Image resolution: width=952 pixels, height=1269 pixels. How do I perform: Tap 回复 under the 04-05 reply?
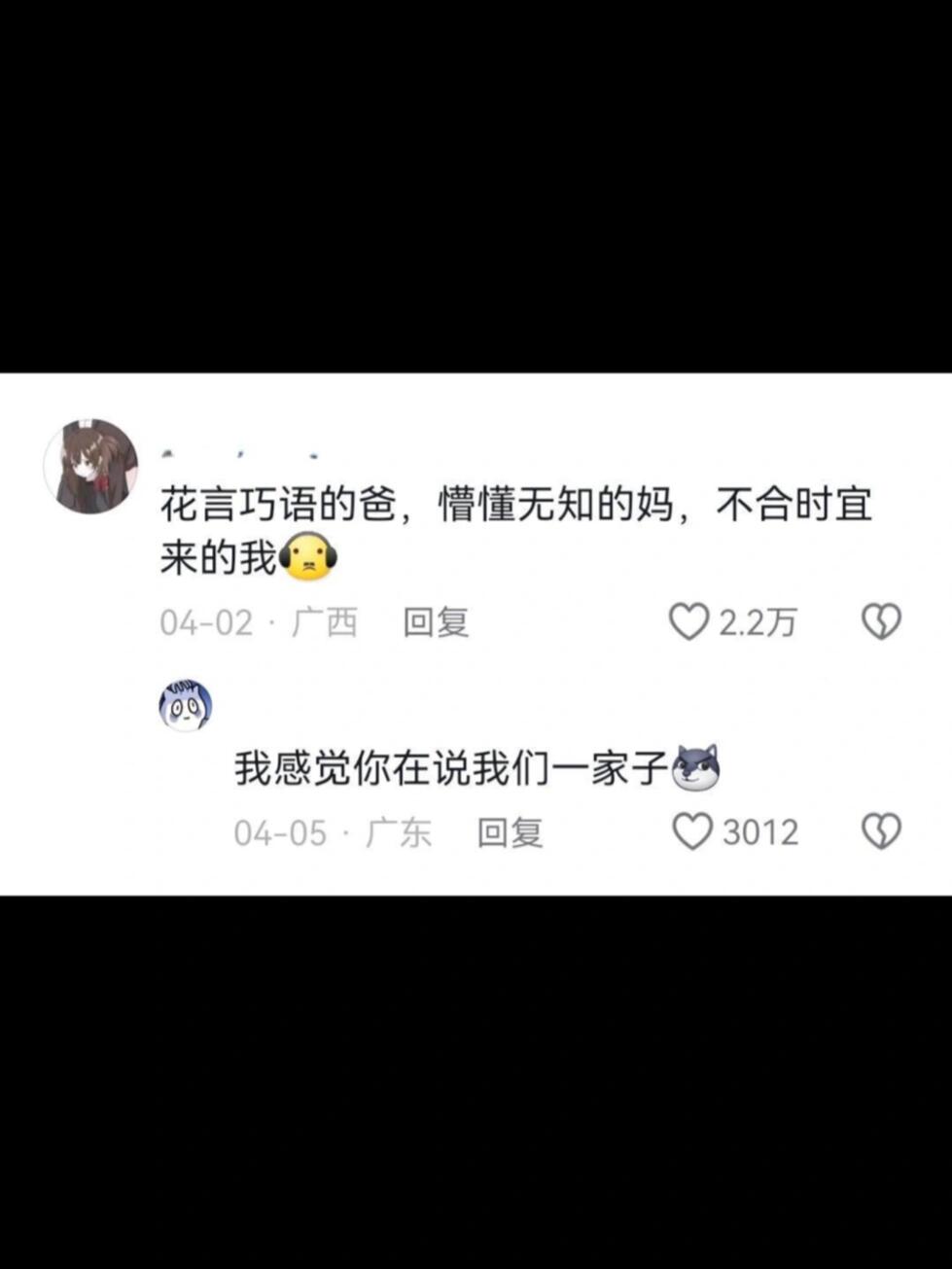510,832
